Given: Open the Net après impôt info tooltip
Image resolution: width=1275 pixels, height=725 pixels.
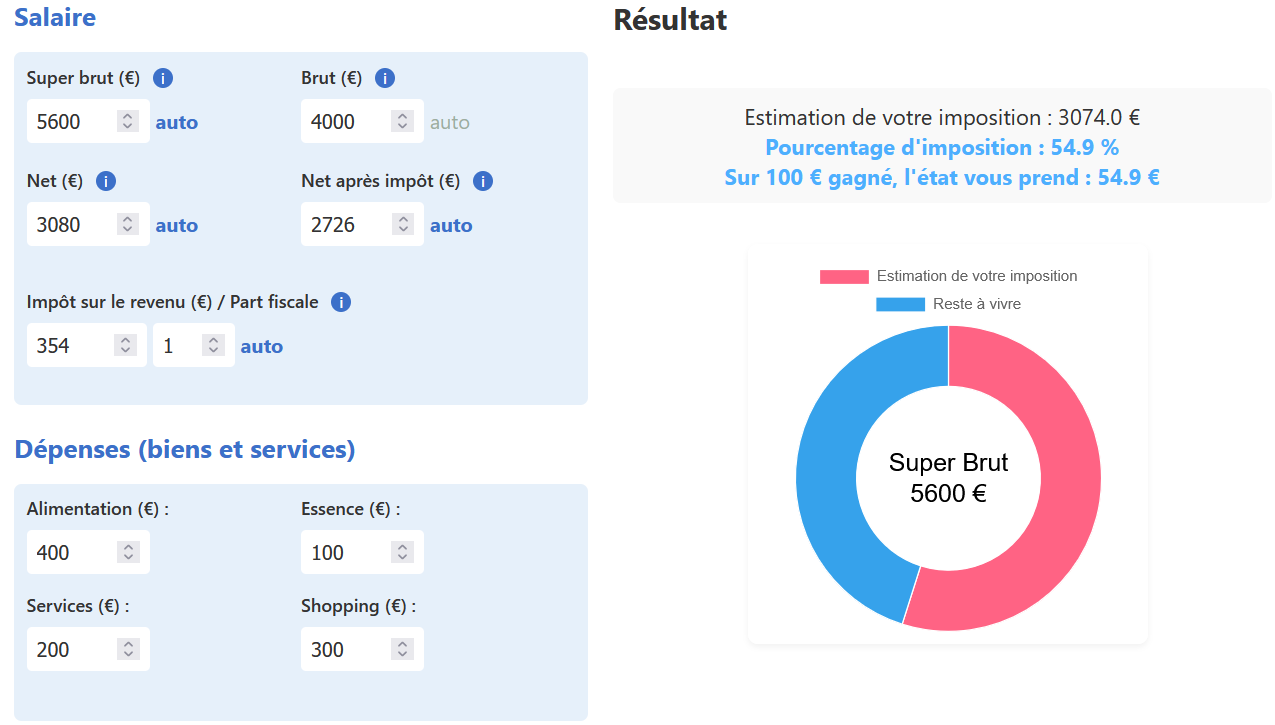Looking at the screenshot, I should click(482, 181).
